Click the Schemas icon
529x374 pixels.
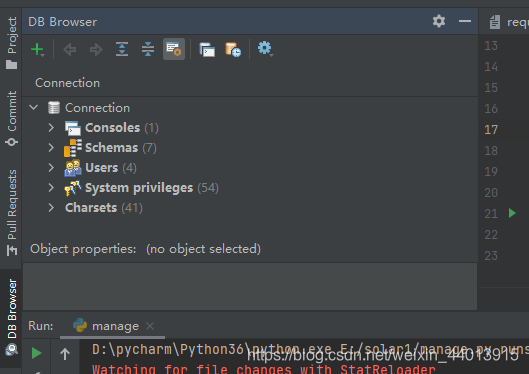(x=73, y=148)
